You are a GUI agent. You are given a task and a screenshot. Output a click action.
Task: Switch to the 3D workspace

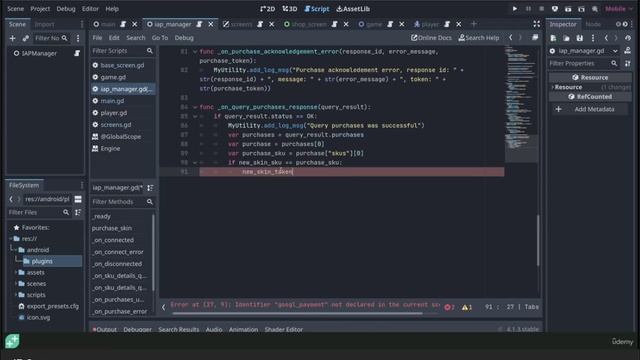click(290, 9)
